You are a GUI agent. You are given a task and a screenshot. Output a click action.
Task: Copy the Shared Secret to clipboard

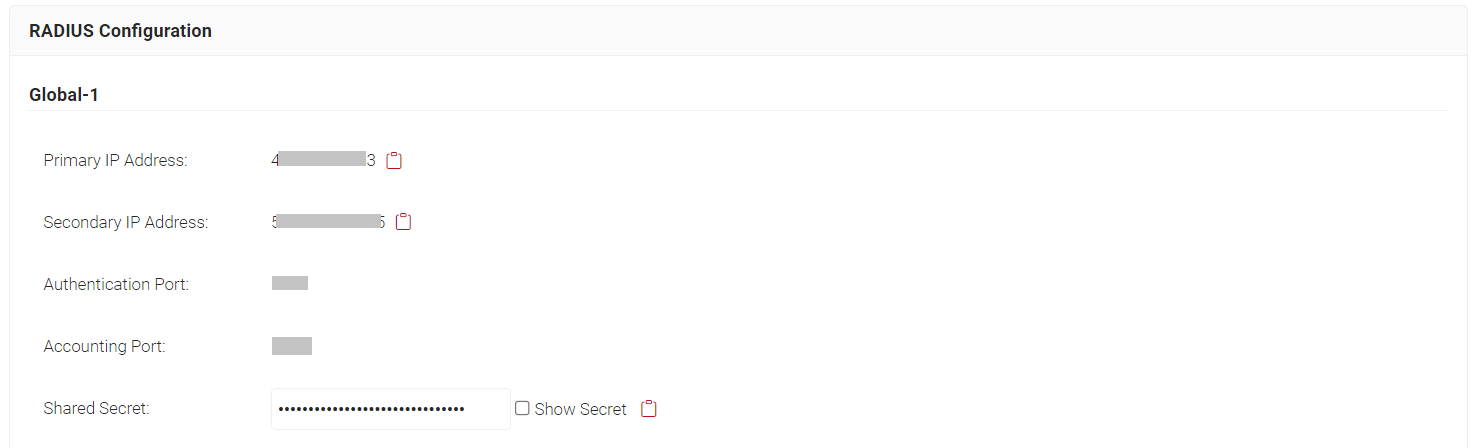[649, 409]
